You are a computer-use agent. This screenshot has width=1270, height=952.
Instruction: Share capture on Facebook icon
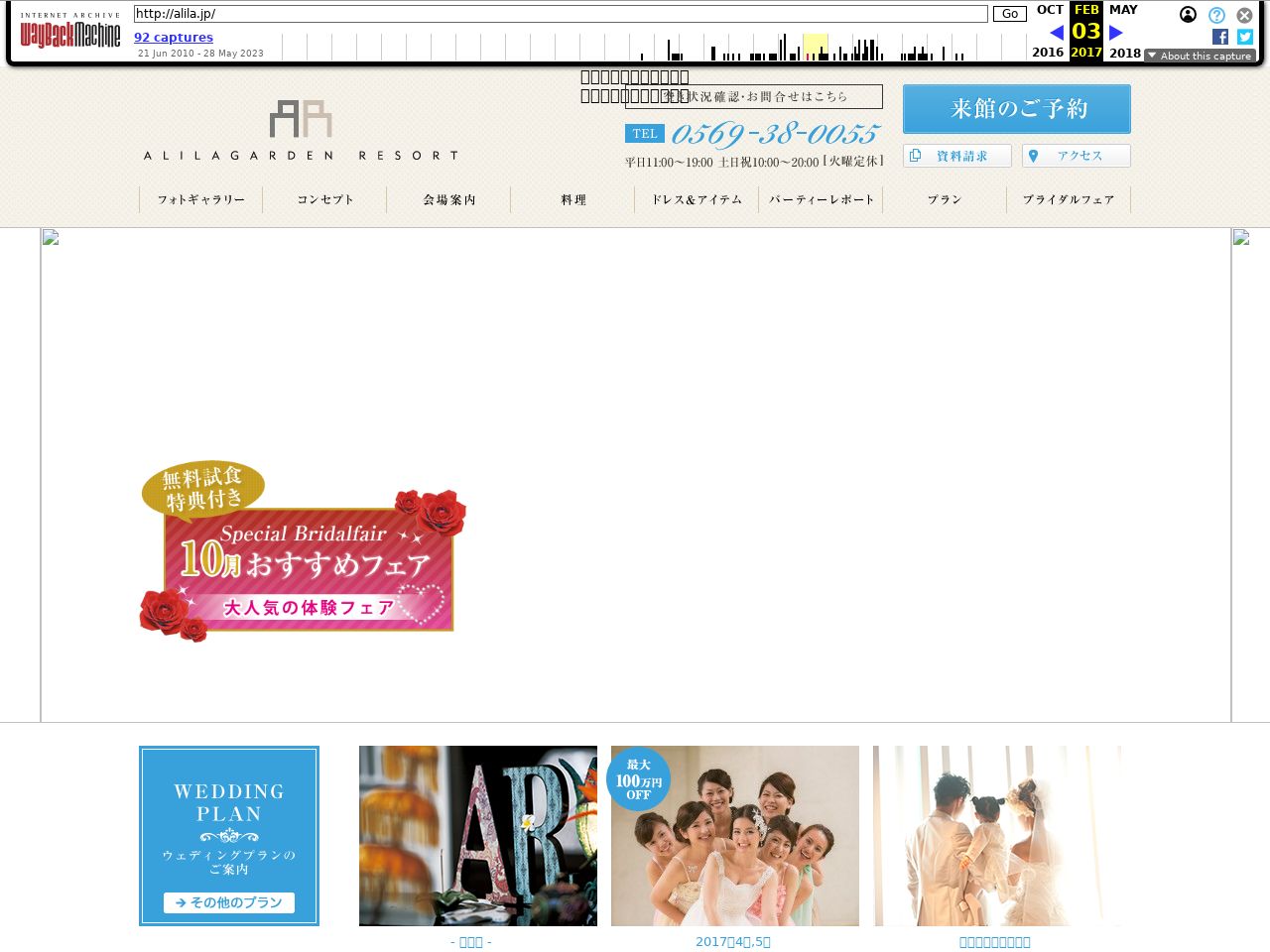click(1220, 37)
